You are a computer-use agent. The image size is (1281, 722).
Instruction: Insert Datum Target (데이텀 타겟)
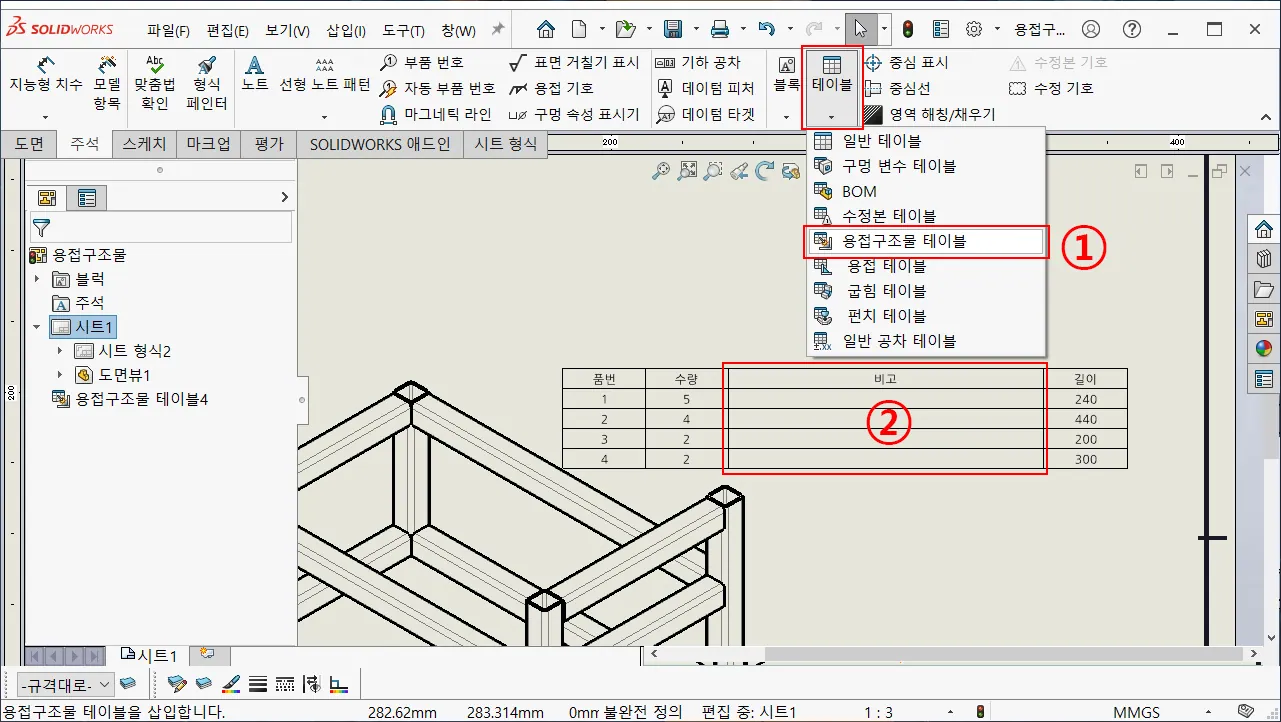click(x=705, y=114)
